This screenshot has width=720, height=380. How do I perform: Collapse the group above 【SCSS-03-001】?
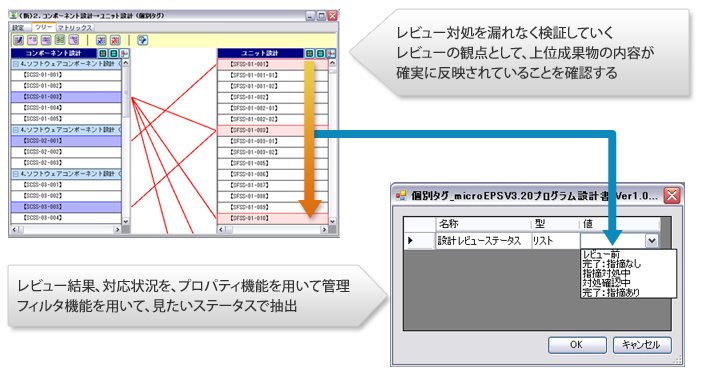click(x=16, y=174)
